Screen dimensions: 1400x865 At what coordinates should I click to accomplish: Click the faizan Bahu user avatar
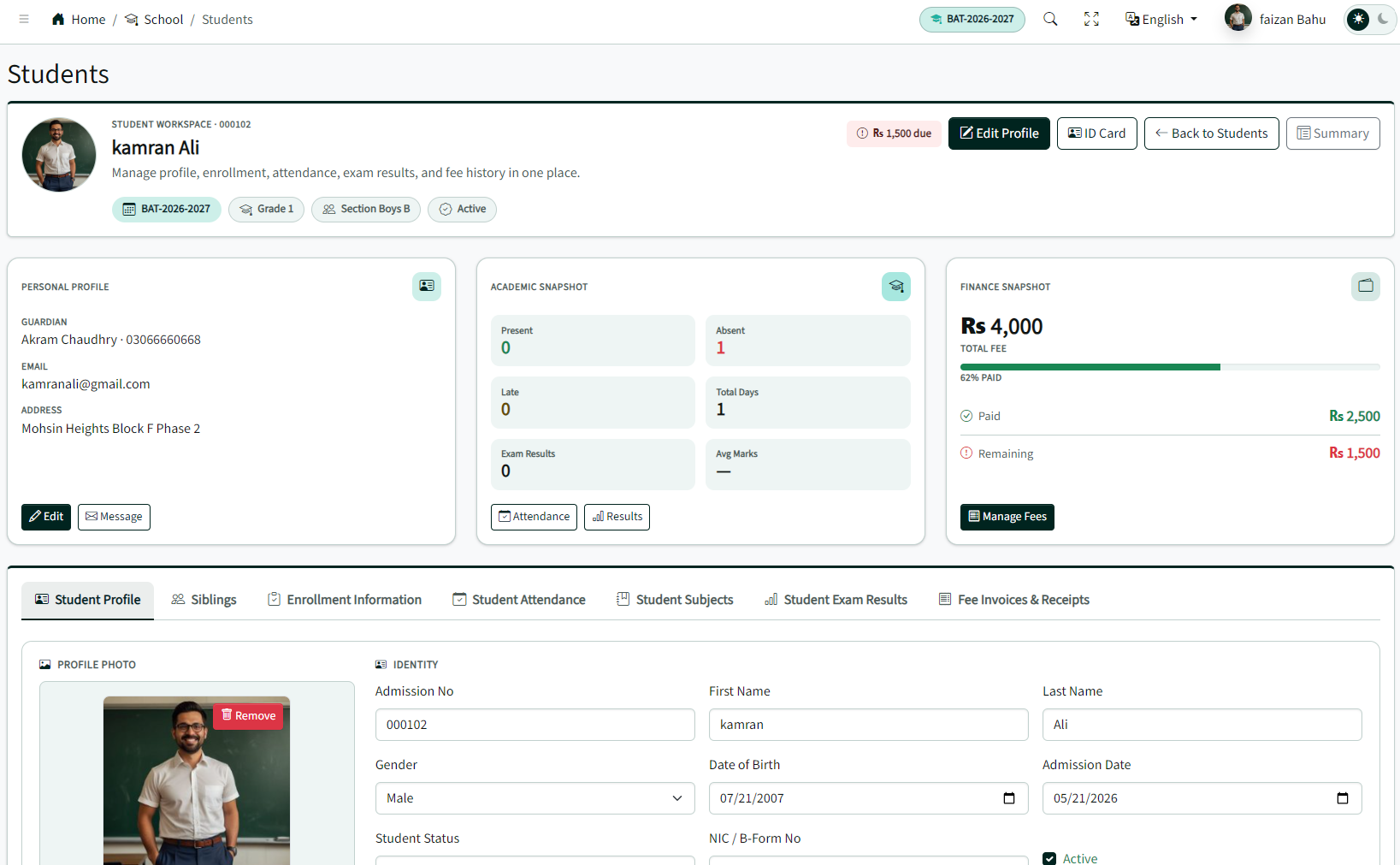1238,18
